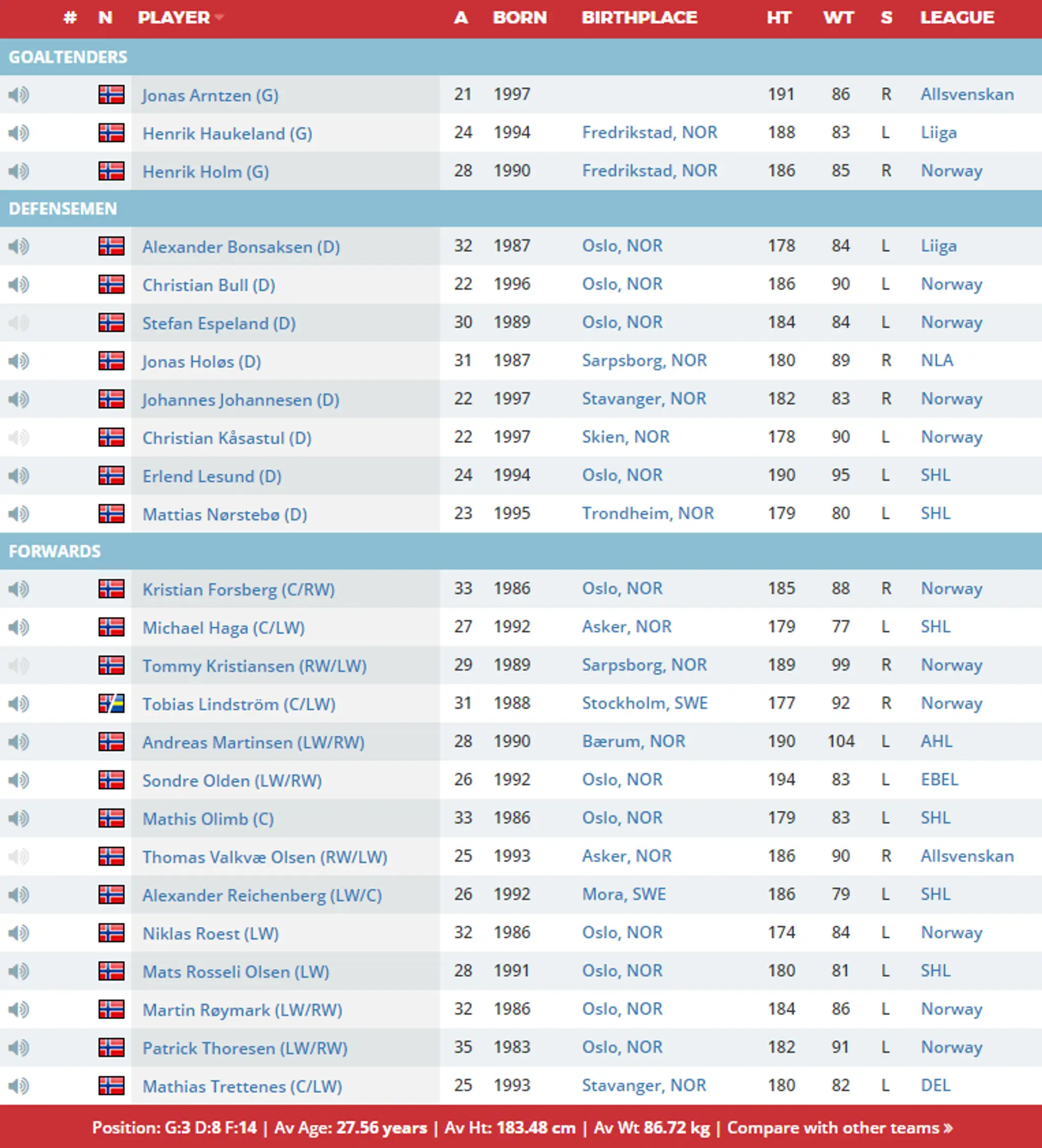Click speaker icon beside Patrick Thoresen
This screenshot has width=1042, height=1148.
[18, 1047]
